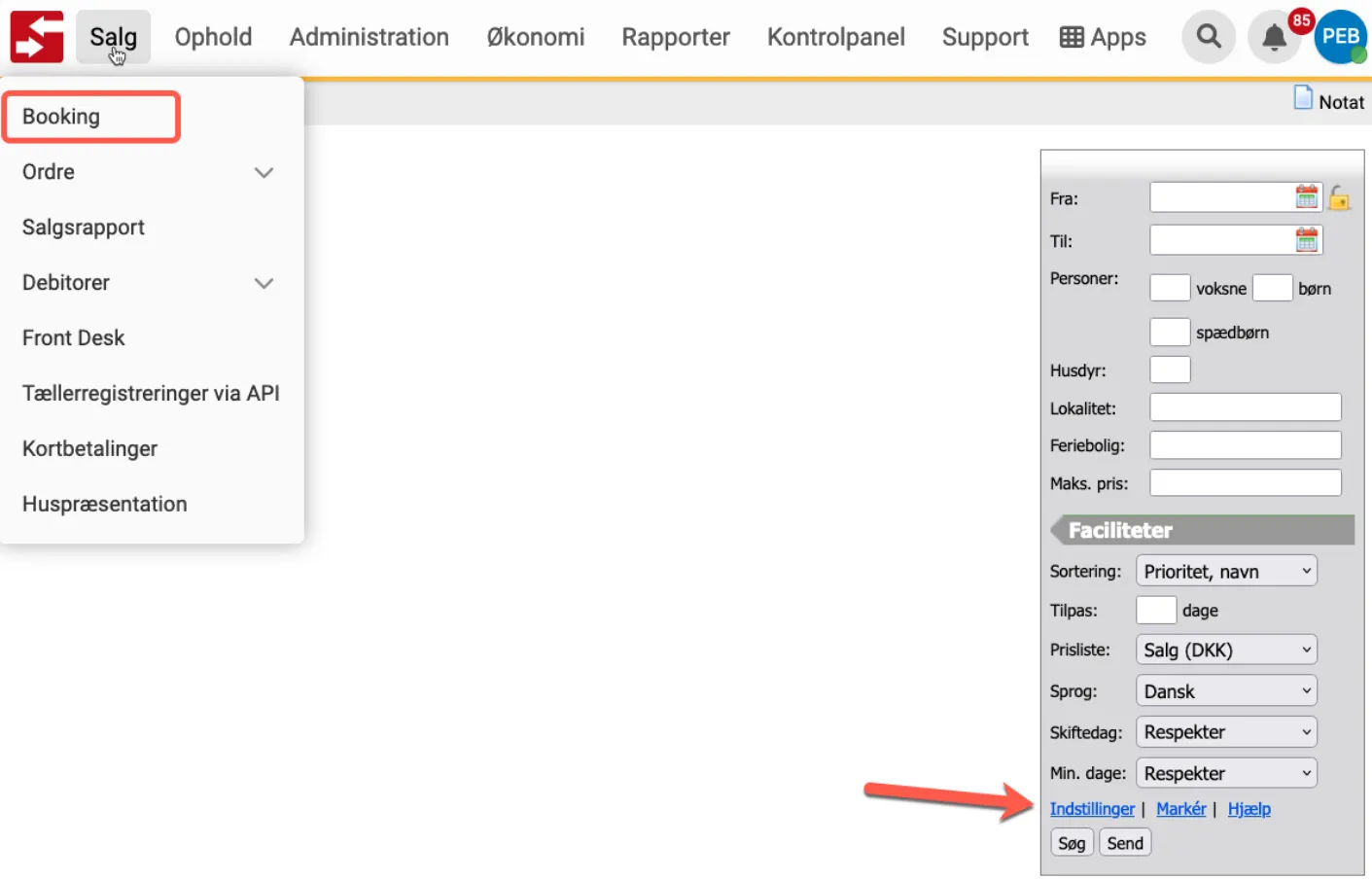The height and width of the screenshot is (880, 1372).
Task: Expand the Debitorer submenu
Action: click(264, 283)
